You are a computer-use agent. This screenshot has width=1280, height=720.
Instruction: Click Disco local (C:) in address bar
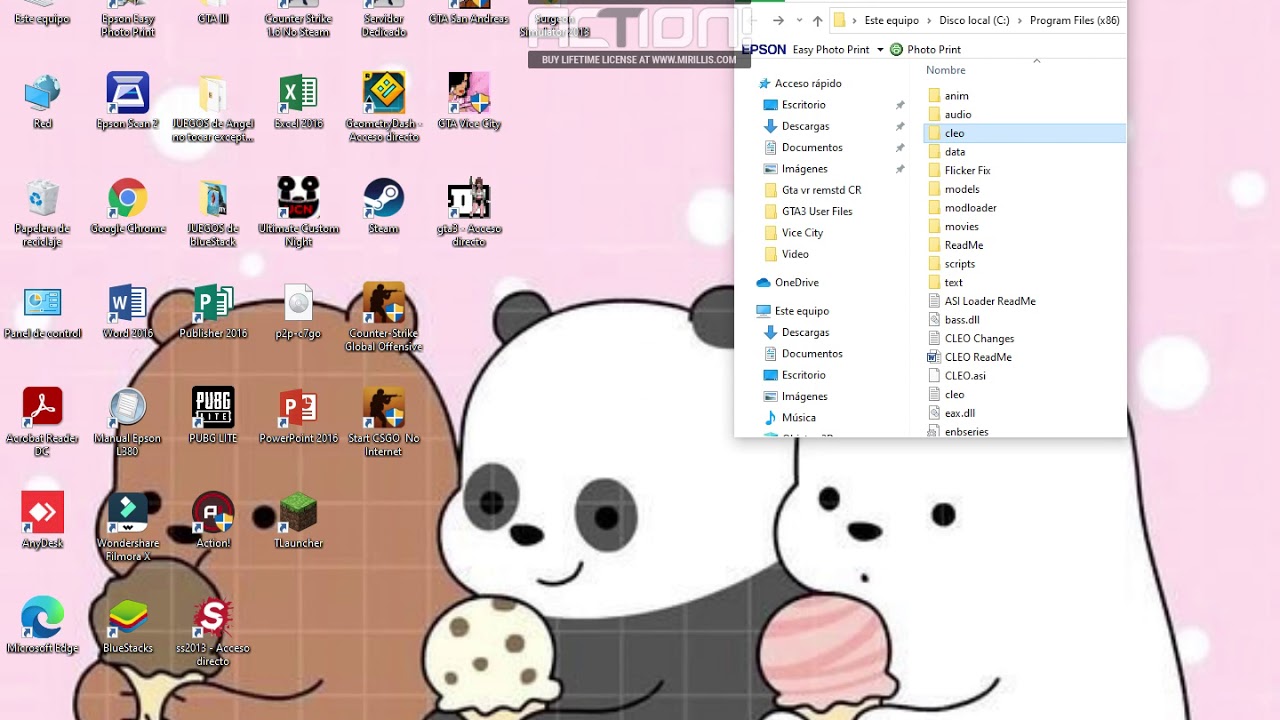tap(974, 20)
